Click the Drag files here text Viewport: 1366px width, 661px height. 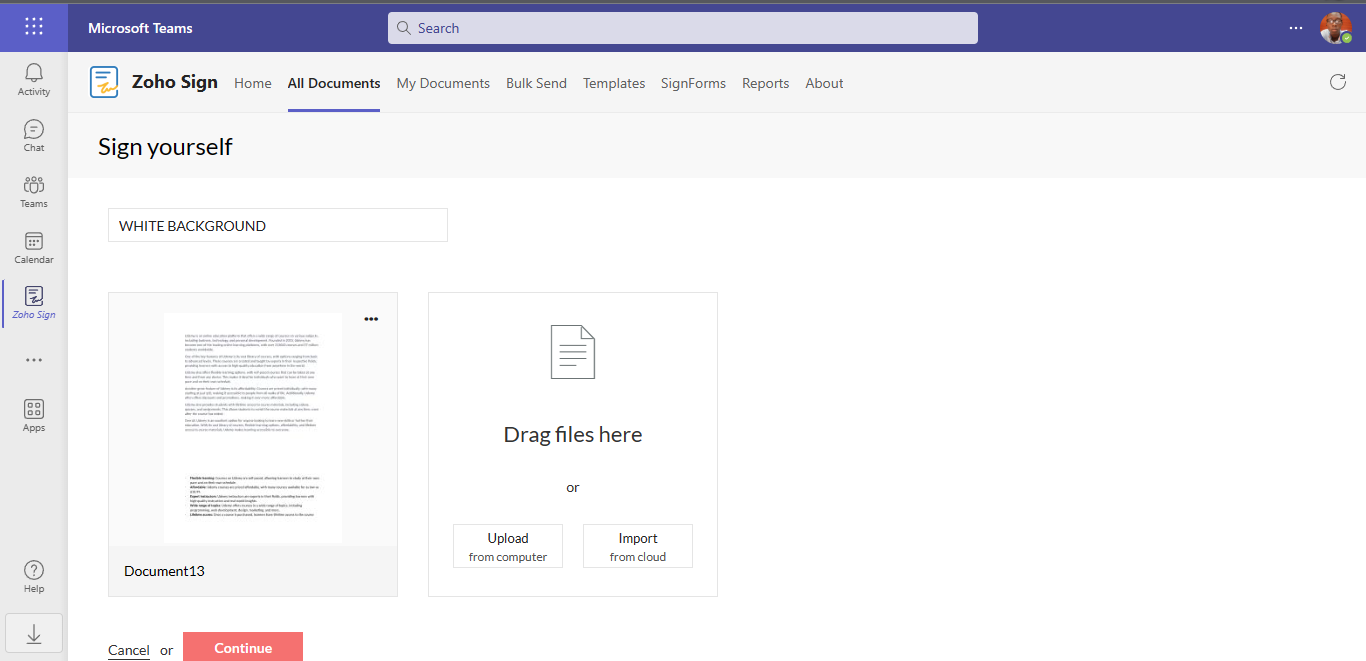coord(573,434)
